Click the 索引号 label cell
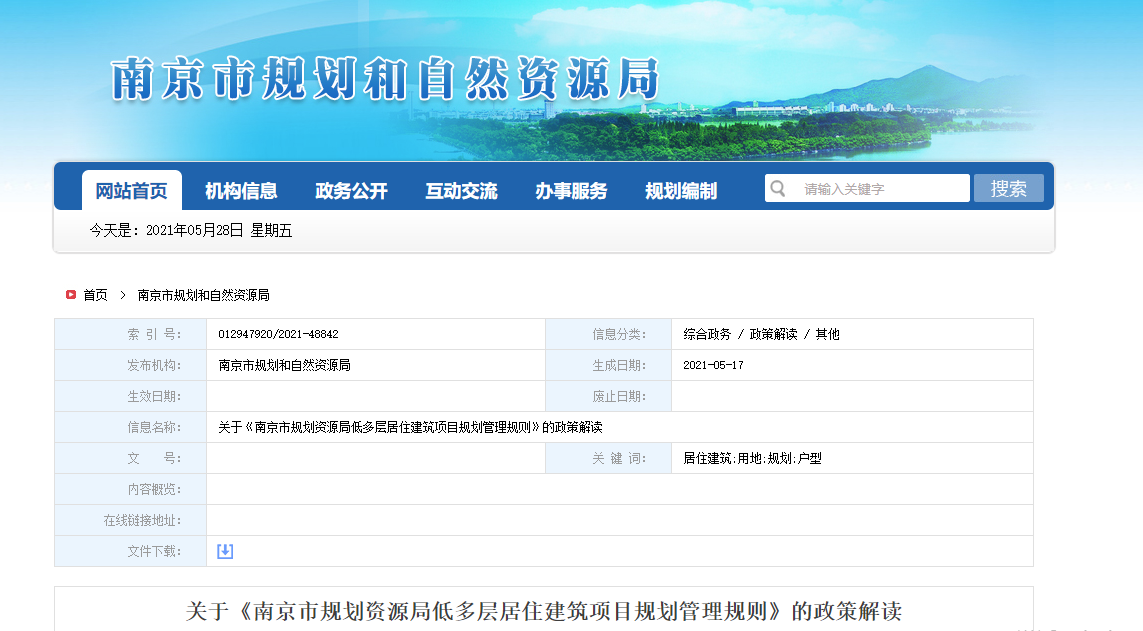The height and width of the screenshot is (631, 1143). click(130, 334)
